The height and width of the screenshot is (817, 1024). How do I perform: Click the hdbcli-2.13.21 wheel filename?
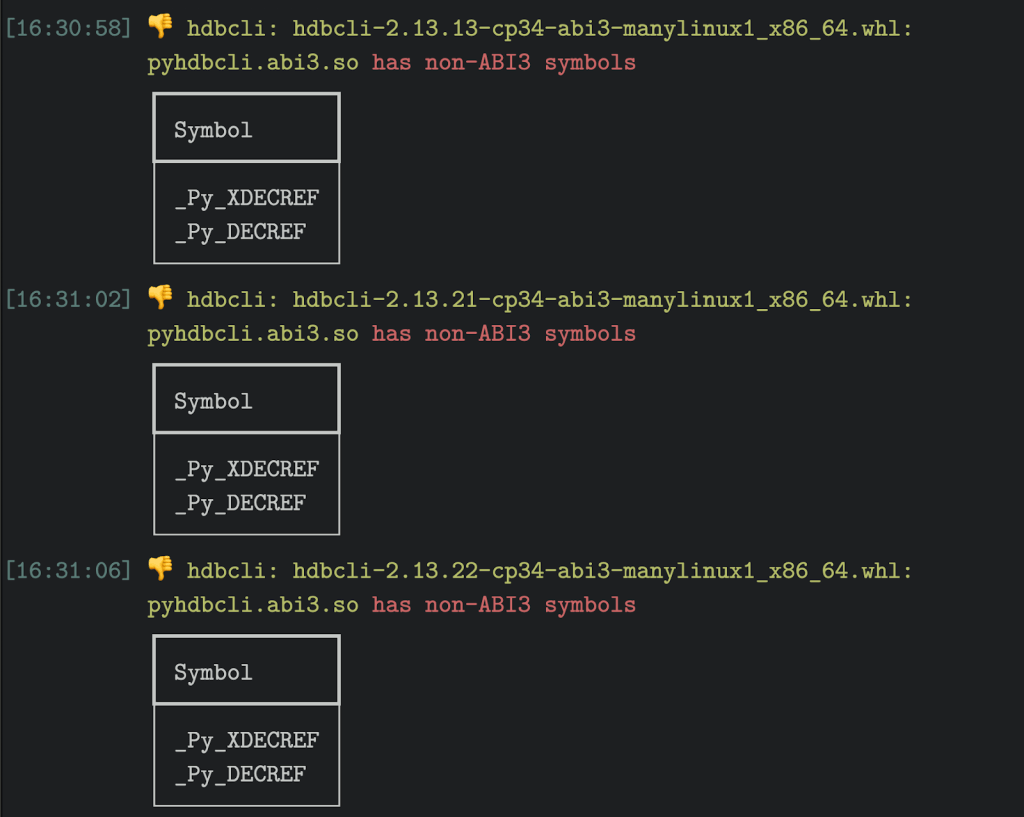point(602,298)
